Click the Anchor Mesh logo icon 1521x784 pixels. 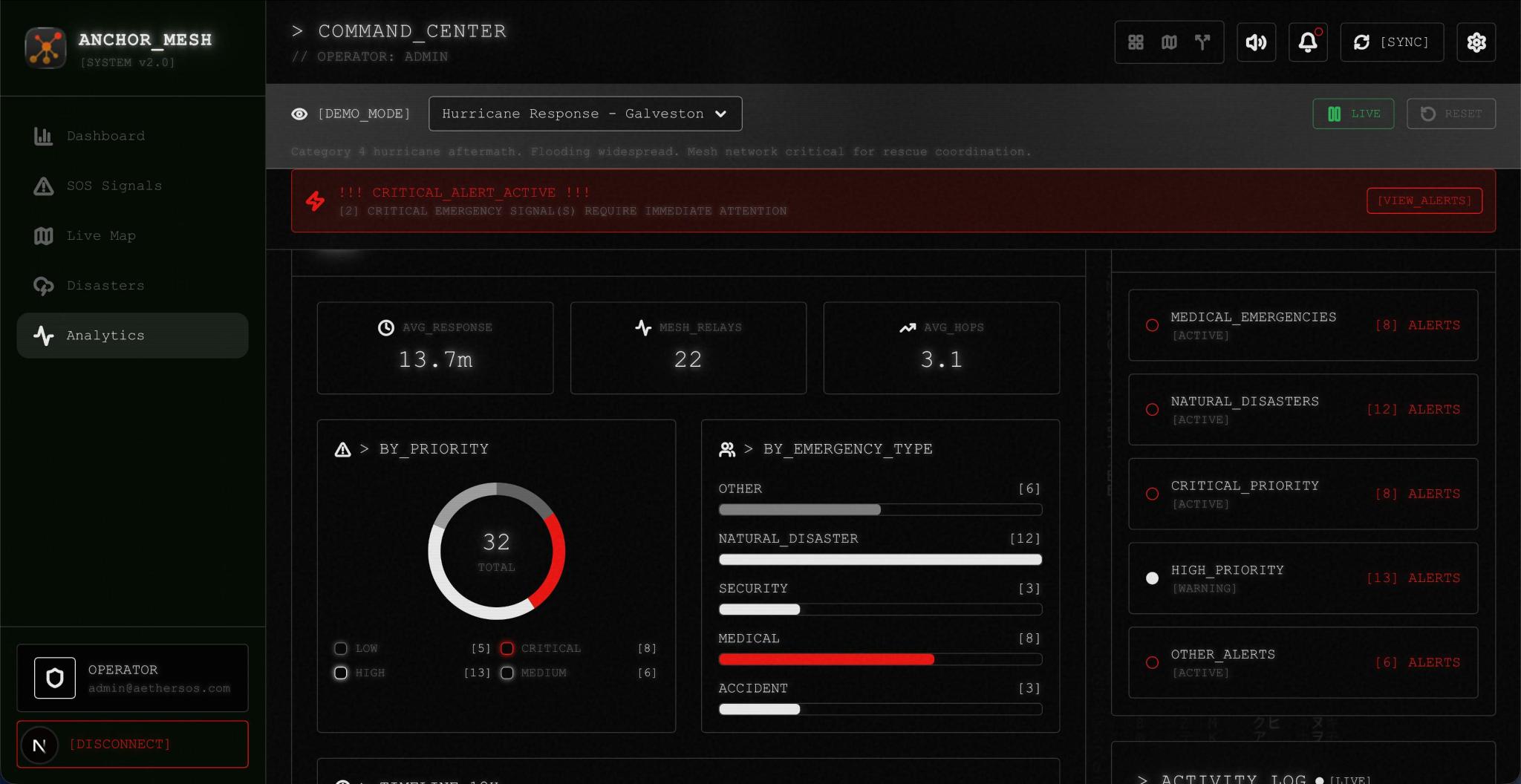tap(45, 48)
